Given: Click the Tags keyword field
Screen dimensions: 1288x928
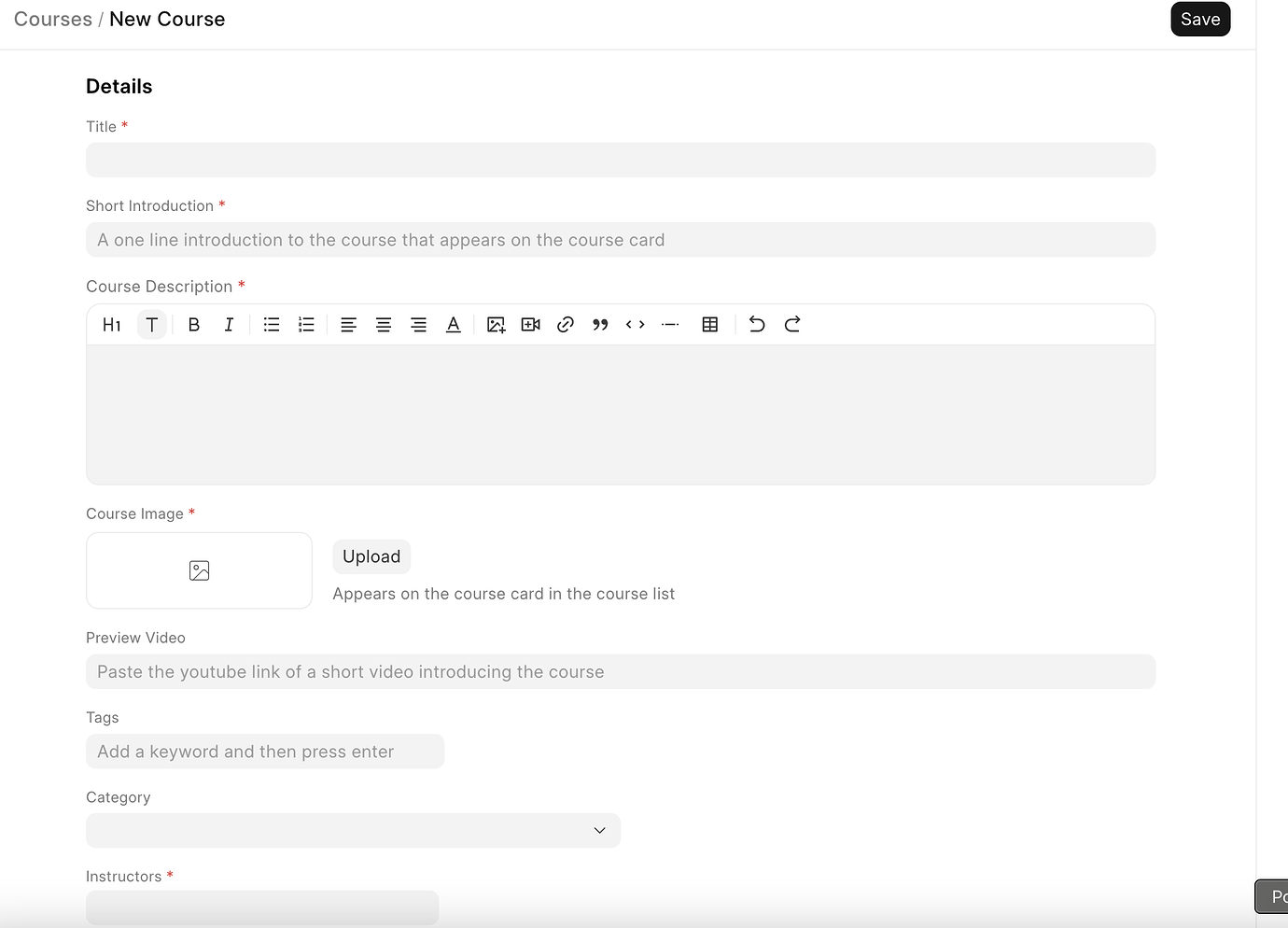Looking at the screenshot, I should (x=265, y=752).
